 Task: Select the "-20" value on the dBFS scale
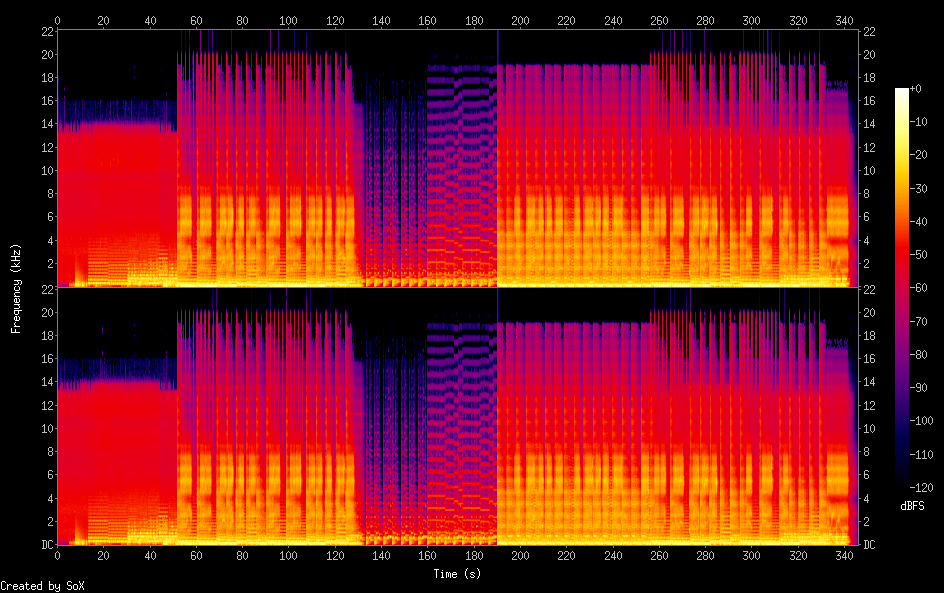918,155
